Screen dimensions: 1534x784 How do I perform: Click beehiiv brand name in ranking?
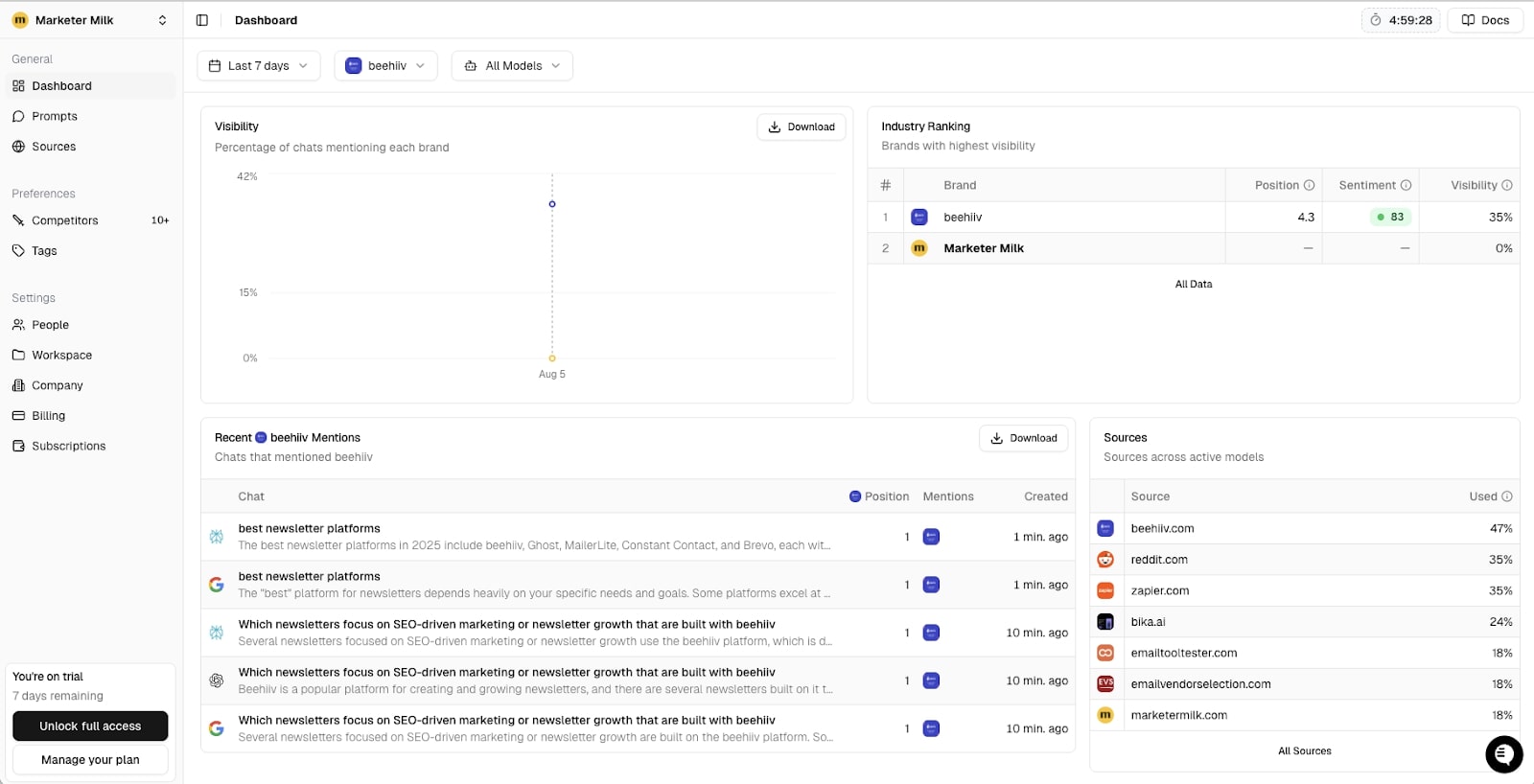point(963,218)
